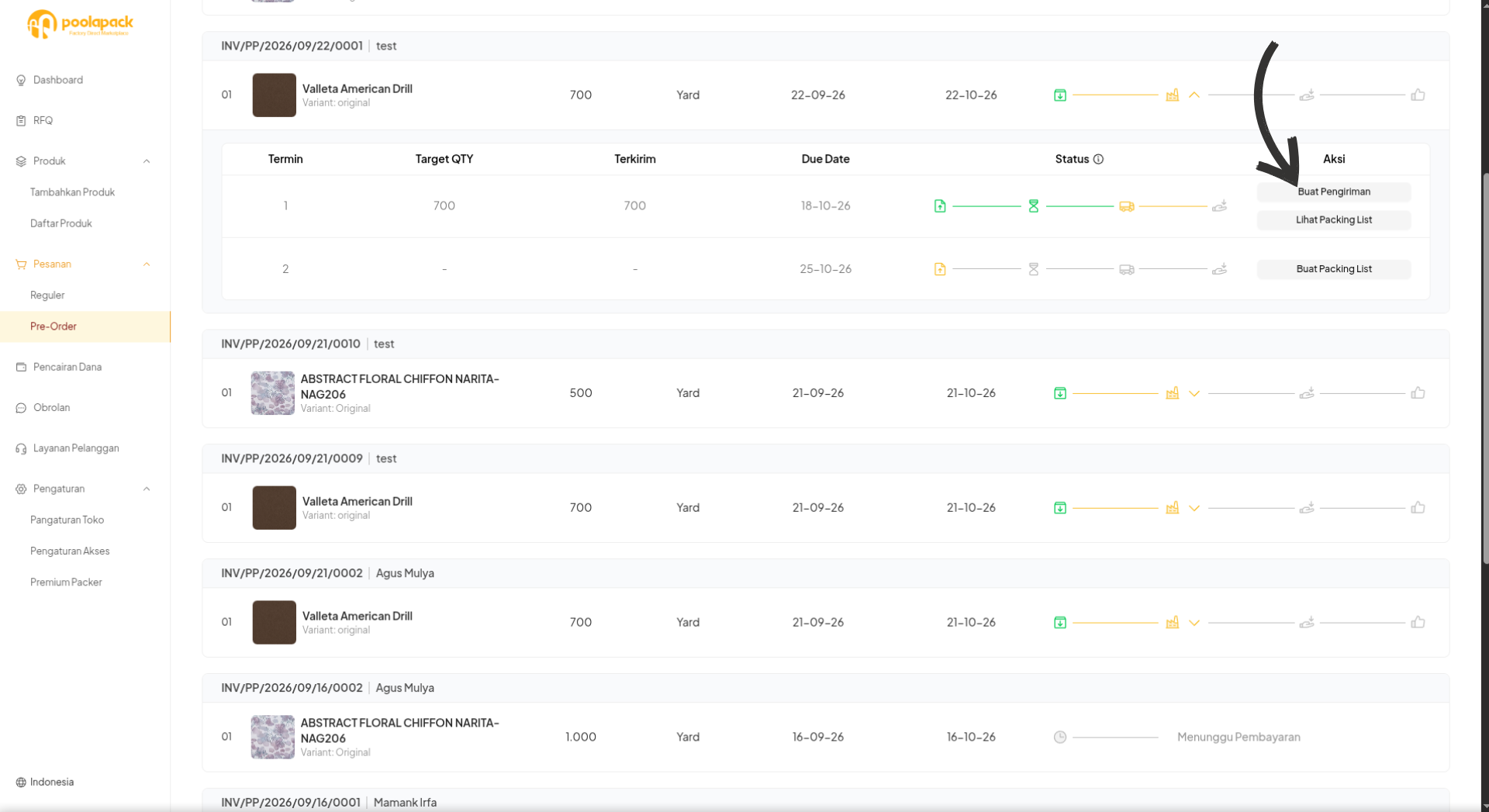Open Layanan Pelanggan support
This screenshot has width=1489, height=812.
[76, 448]
